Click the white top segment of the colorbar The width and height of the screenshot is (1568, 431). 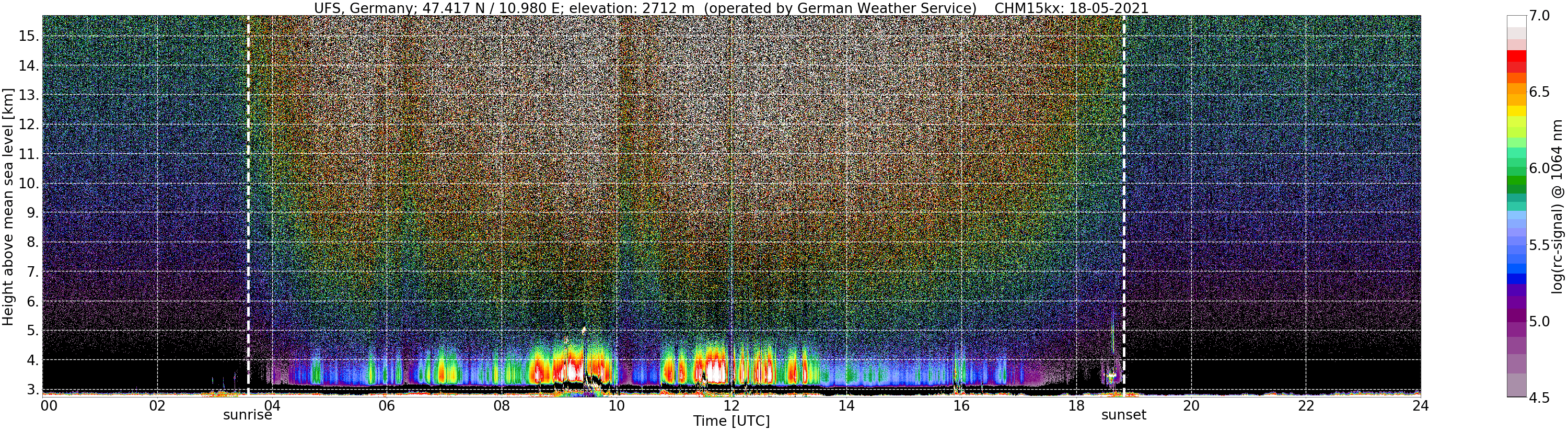click(1516, 21)
